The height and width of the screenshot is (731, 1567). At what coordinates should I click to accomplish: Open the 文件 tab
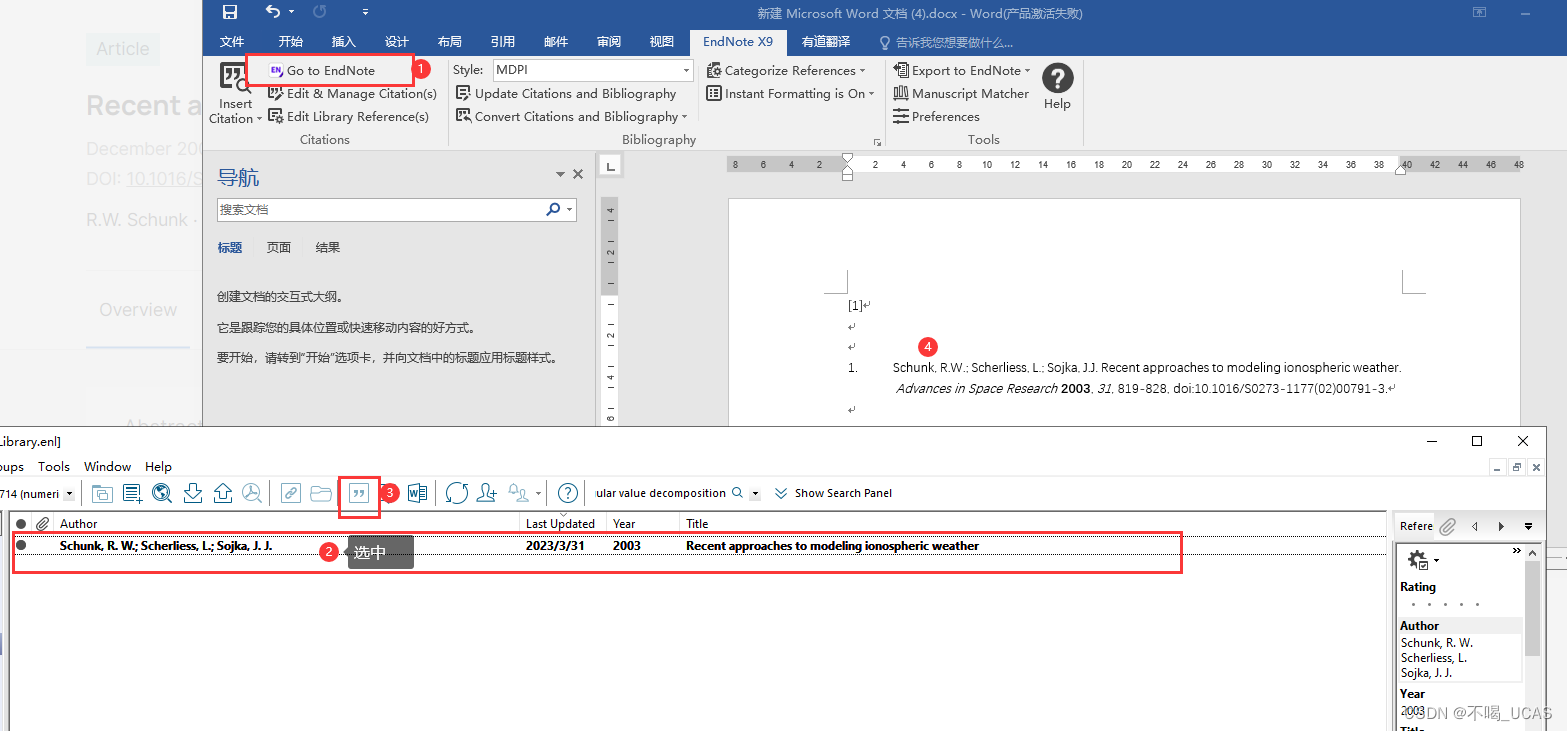[x=232, y=41]
